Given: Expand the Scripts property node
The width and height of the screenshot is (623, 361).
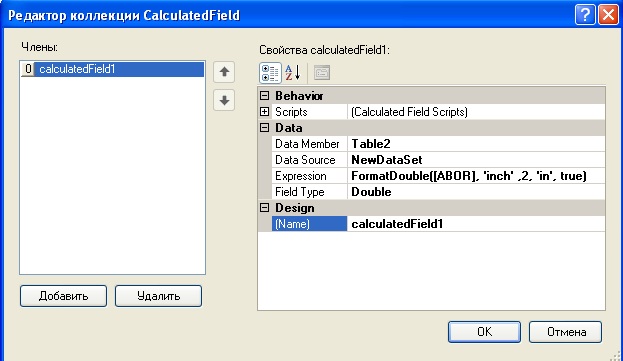Looking at the screenshot, I should pyautogui.click(x=264, y=112).
